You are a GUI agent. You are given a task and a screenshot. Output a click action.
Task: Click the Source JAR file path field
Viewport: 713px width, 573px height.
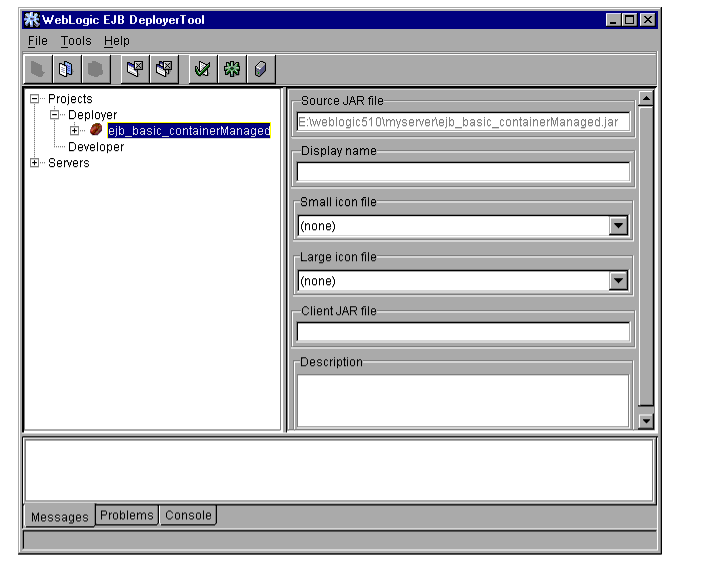[x=463, y=122]
